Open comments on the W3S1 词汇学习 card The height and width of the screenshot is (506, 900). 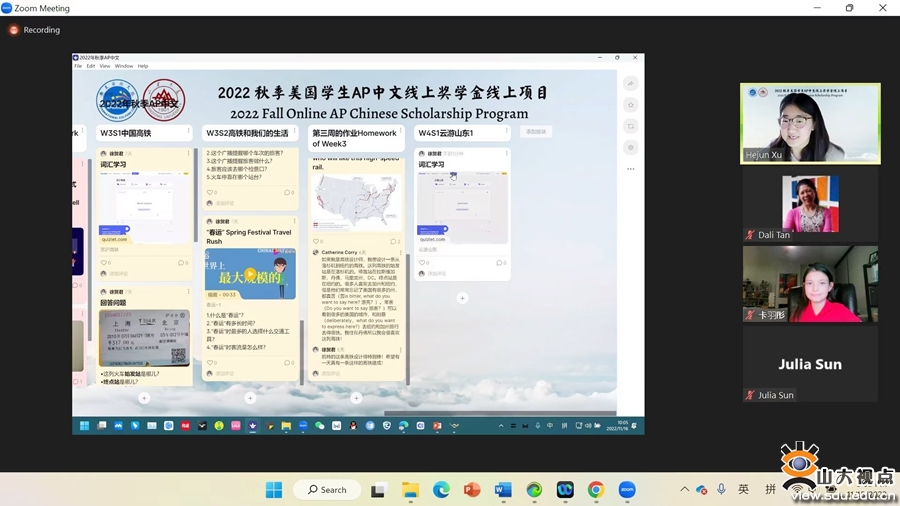click(183, 263)
